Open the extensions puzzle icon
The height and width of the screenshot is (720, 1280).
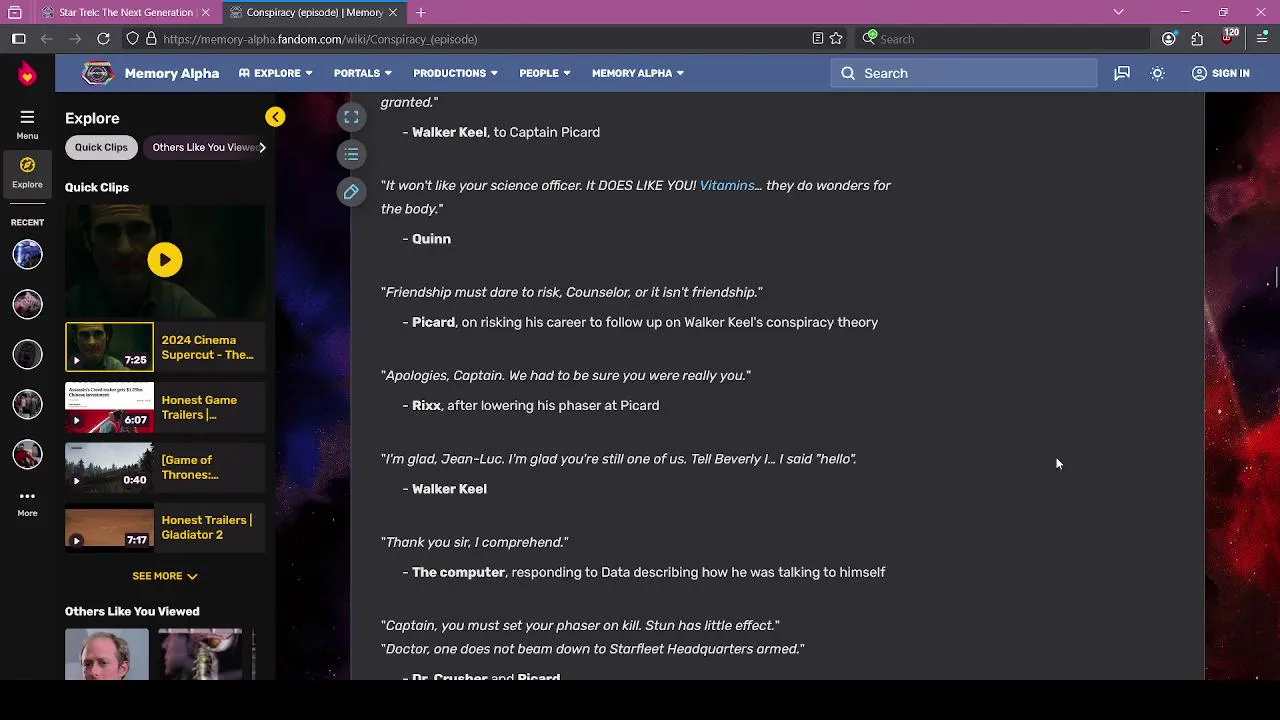[x=1197, y=39]
